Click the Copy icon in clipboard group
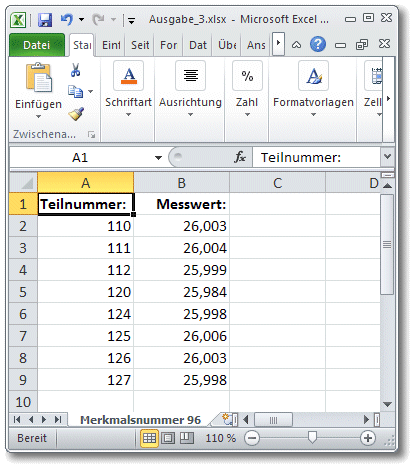The height and width of the screenshot is (468, 414). pyautogui.click(x=75, y=92)
